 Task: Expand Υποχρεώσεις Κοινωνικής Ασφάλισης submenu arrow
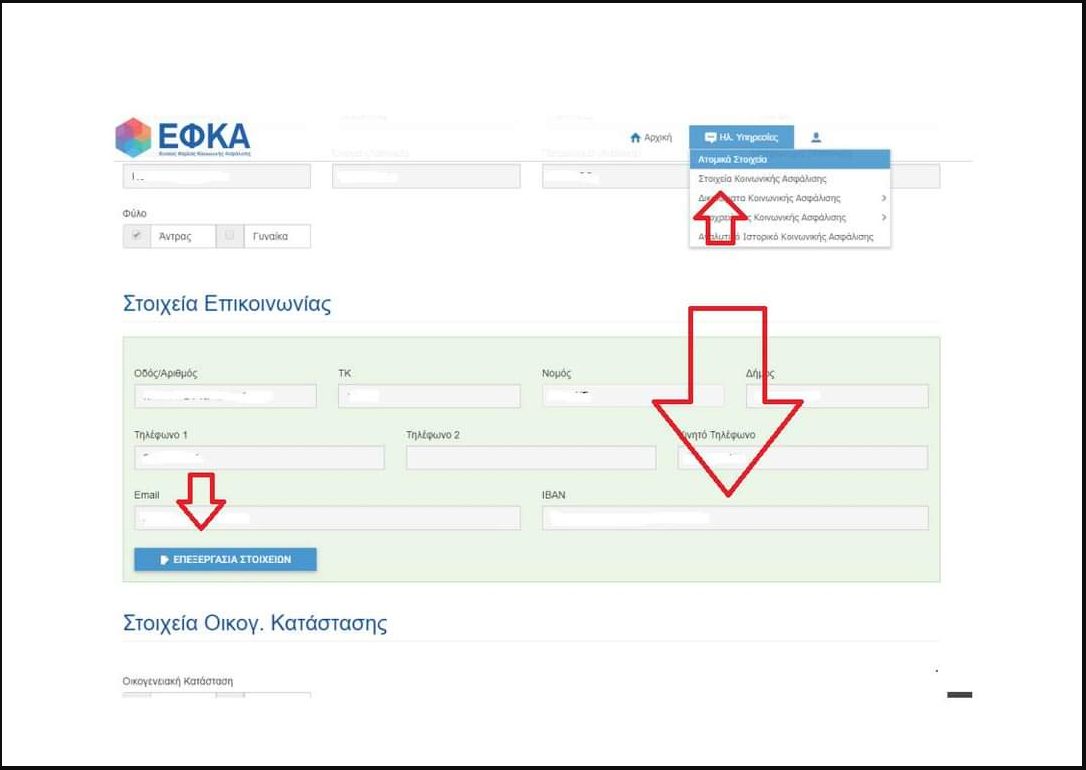click(x=884, y=217)
